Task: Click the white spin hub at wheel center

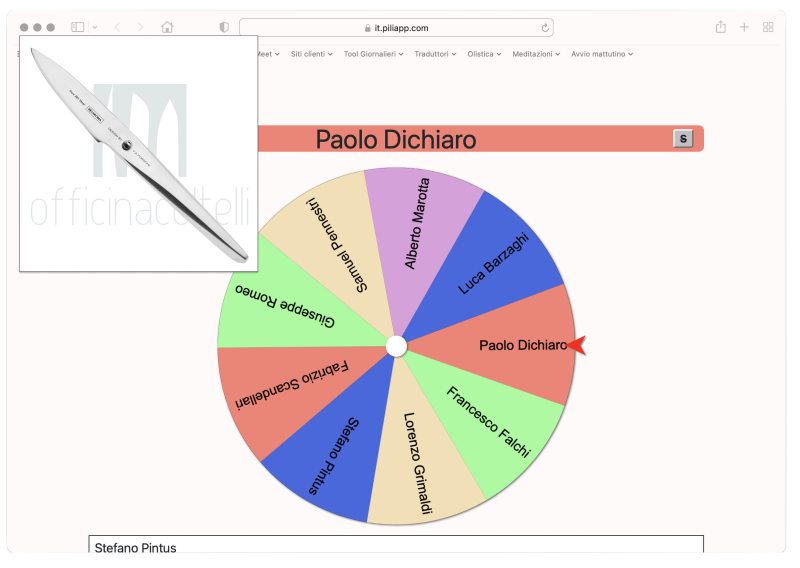Action: point(396,346)
